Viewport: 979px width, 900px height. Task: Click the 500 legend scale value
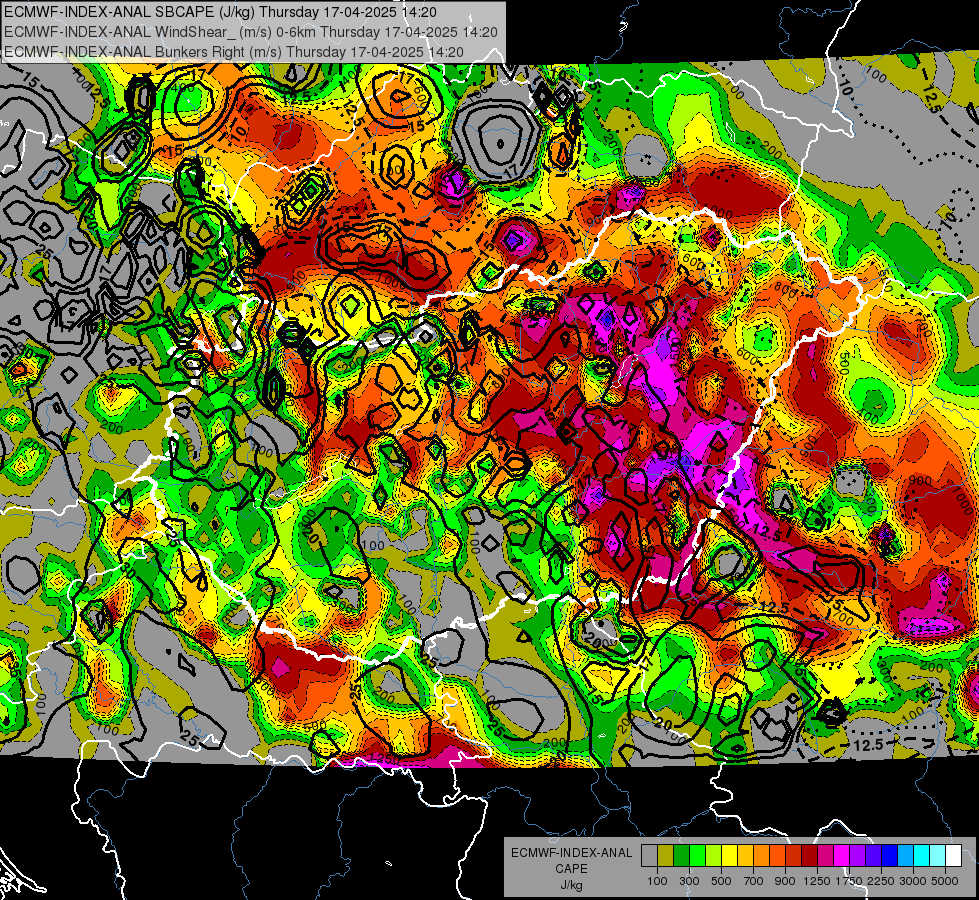pyautogui.click(x=721, y=881)
